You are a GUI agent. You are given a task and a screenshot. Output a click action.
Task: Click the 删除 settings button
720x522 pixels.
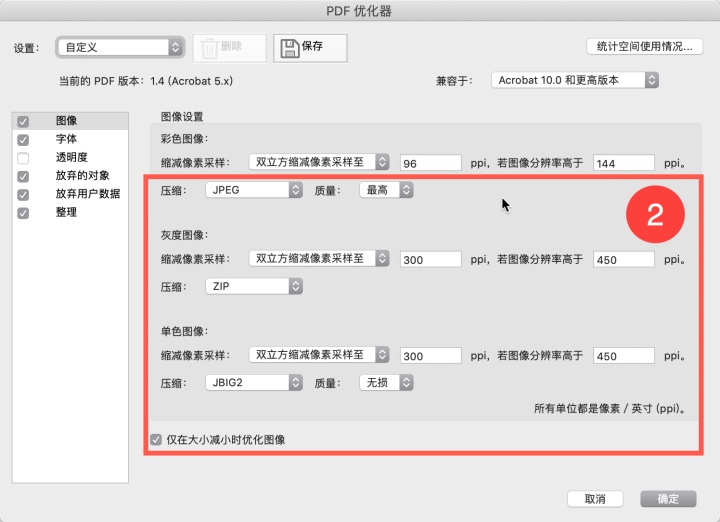[x=230, y=48]
